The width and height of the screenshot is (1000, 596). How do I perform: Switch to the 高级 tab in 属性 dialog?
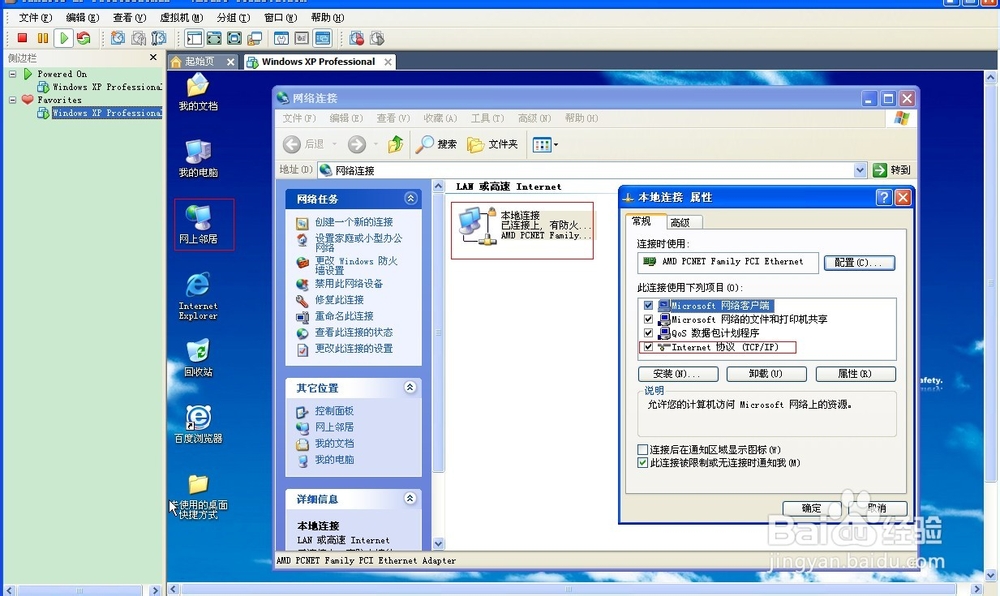(680, 222)
